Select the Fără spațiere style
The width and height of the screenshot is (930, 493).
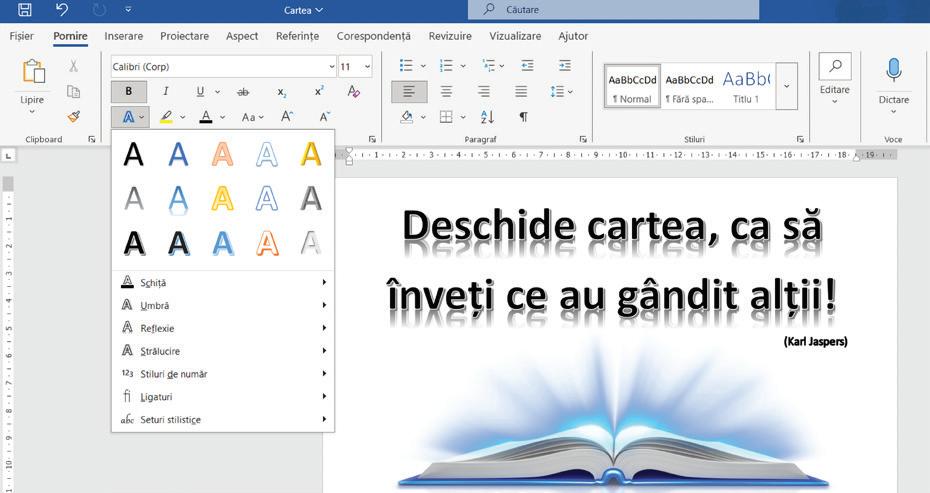point(689,87)
